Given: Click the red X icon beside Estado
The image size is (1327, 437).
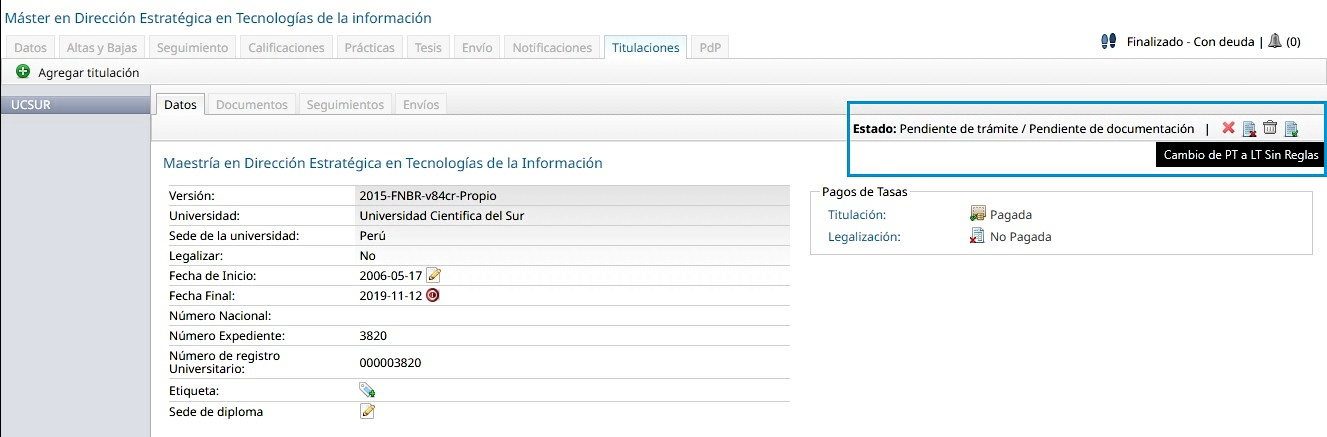Looking at the screenshot, I should click(x=1228, y=128).
